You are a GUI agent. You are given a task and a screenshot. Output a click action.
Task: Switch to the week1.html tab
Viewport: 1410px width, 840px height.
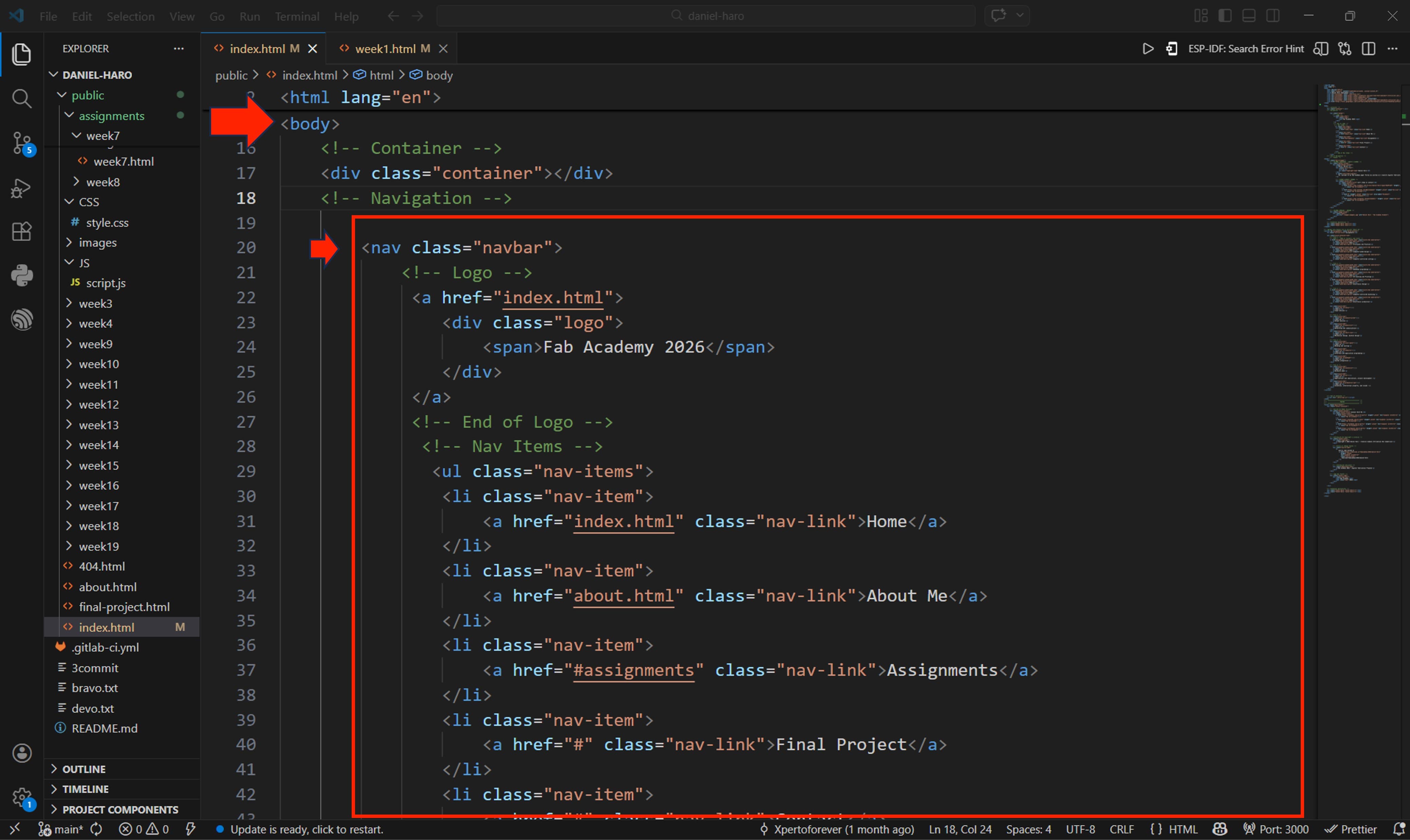coord(385,49)
